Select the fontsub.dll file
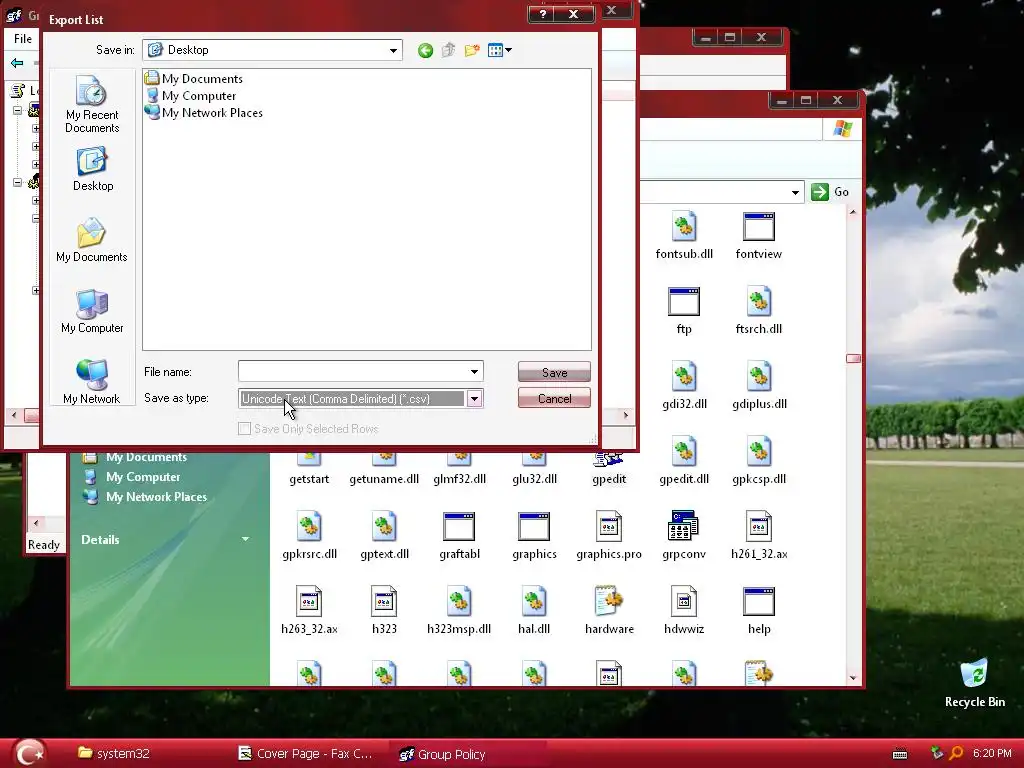The image size is (1024, 768). pyautogui.click(x=684, y=236)
